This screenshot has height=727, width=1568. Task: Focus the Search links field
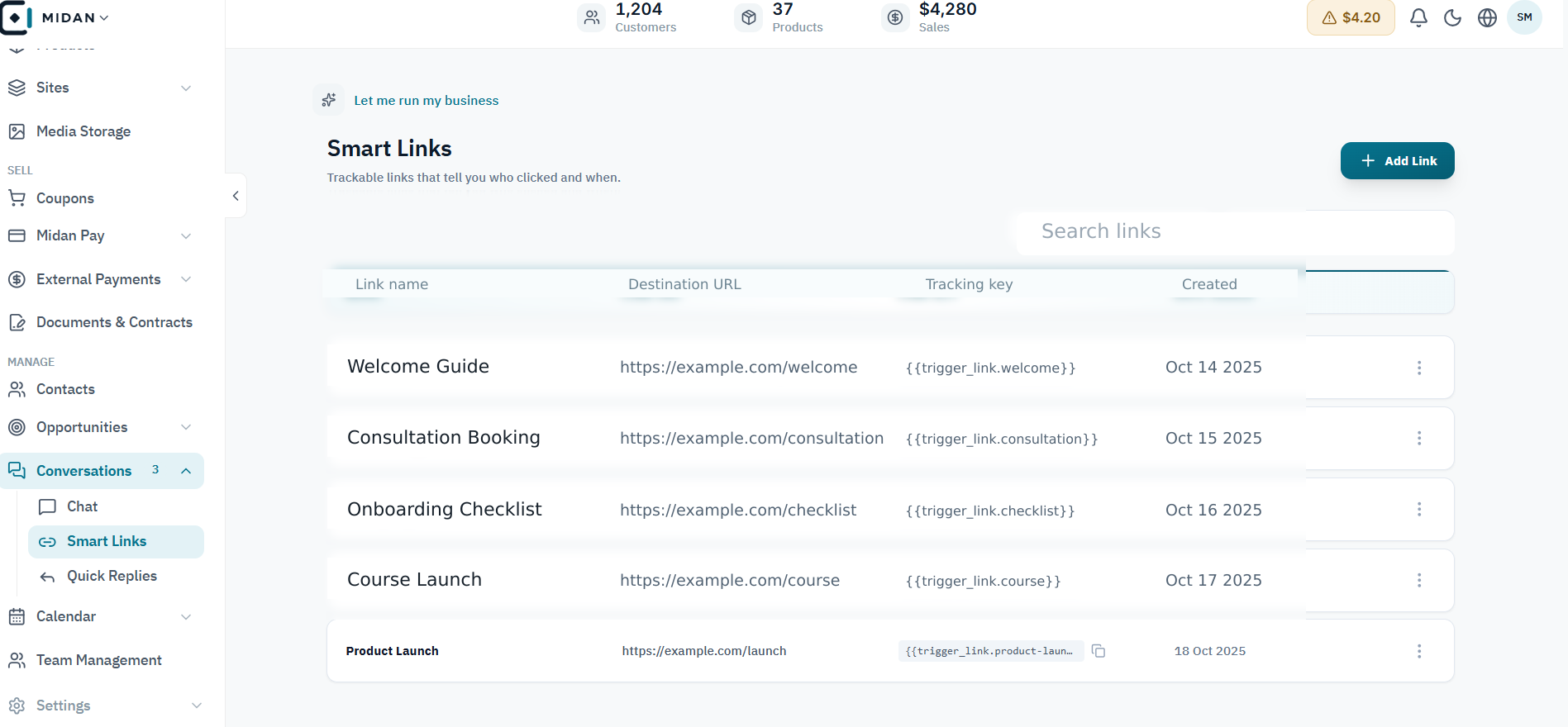pos(1236,232)
